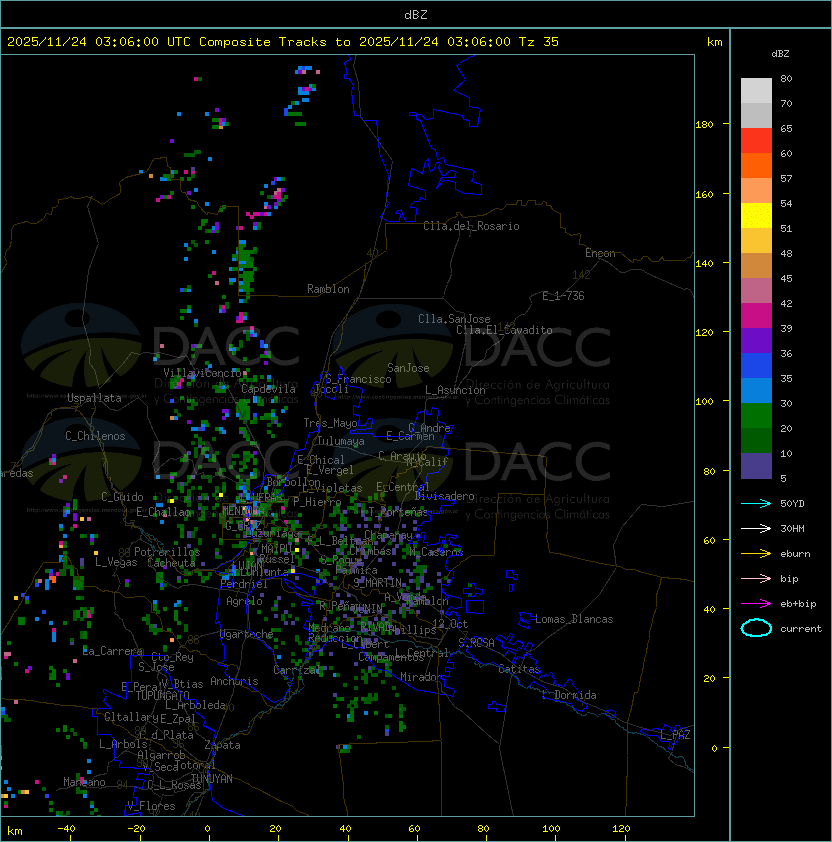Click the 'Anchoris' map label
Viewport: 832px width, 842px height.
pos(234,681)
